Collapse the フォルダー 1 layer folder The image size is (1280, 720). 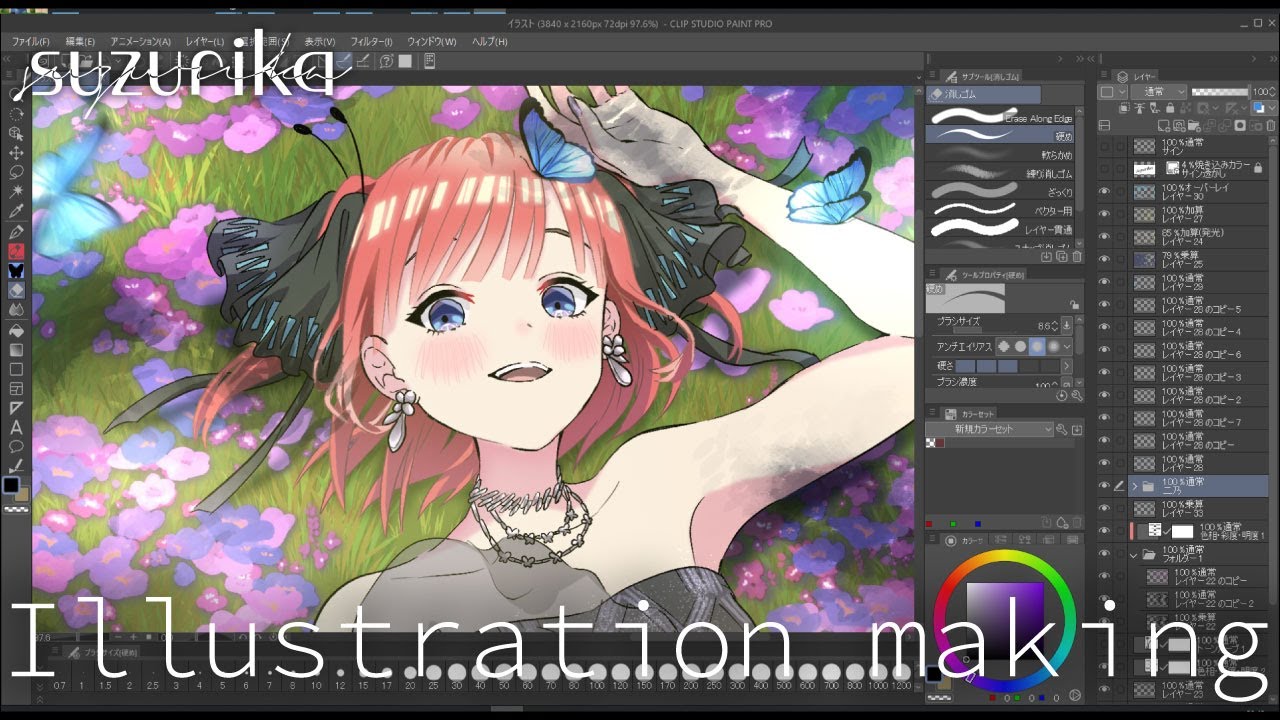pos(1135,554)
